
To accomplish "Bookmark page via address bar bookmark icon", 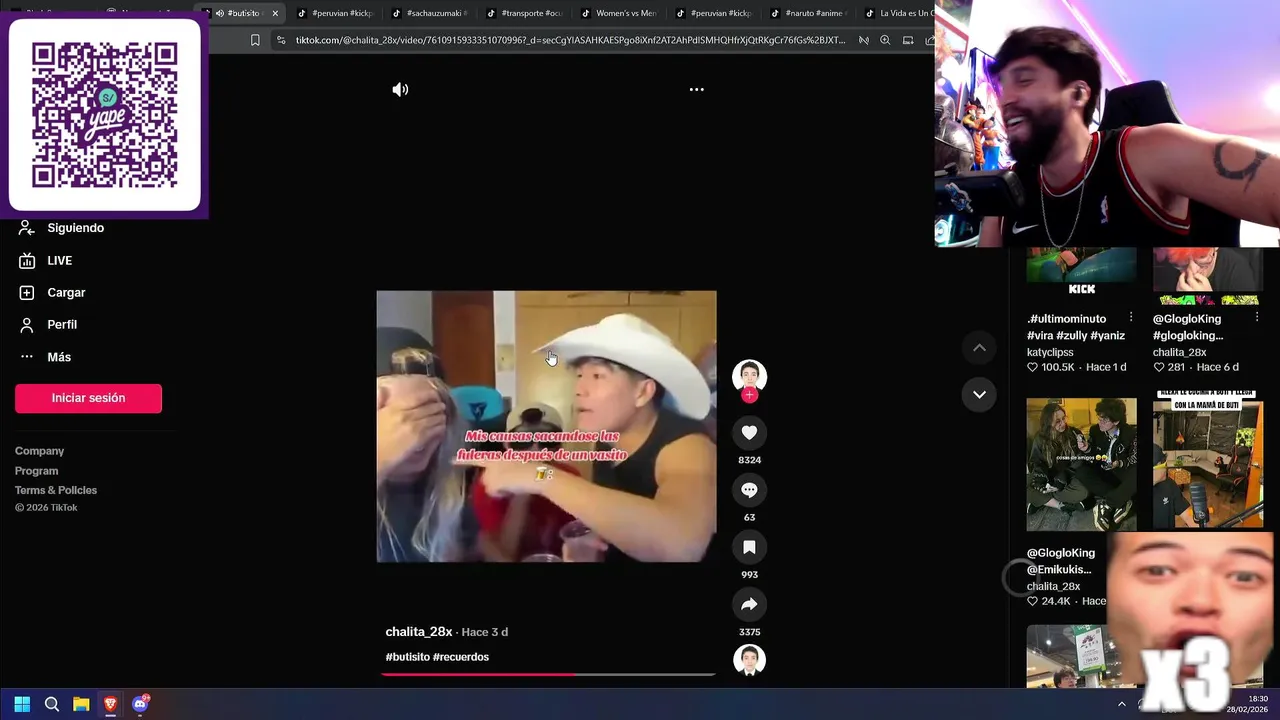I will coord(255,40).
